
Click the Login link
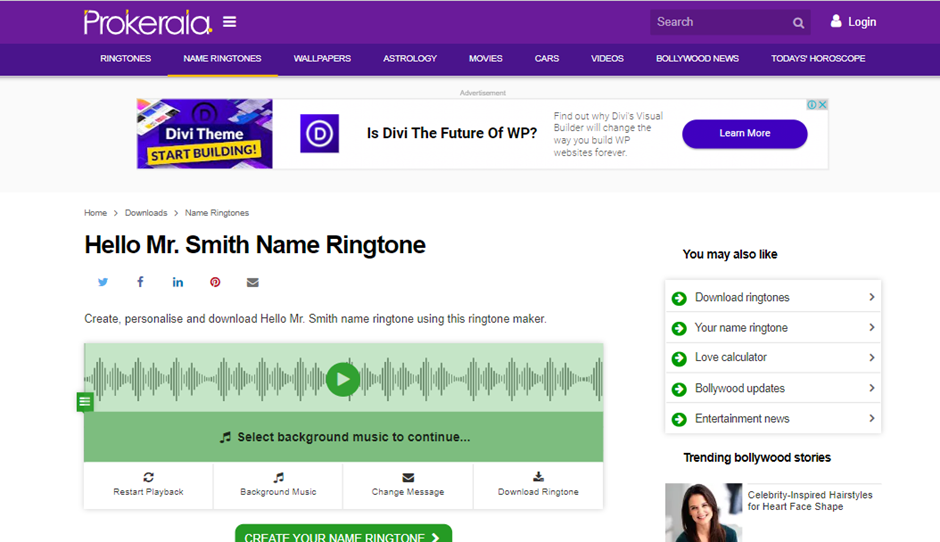click(862, 22)
